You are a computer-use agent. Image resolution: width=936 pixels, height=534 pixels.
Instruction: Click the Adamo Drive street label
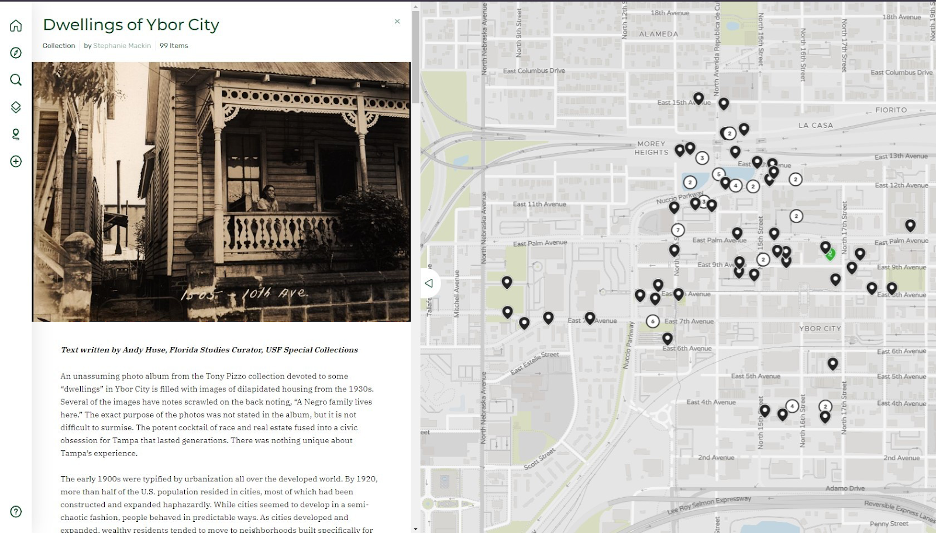(845, 488)
